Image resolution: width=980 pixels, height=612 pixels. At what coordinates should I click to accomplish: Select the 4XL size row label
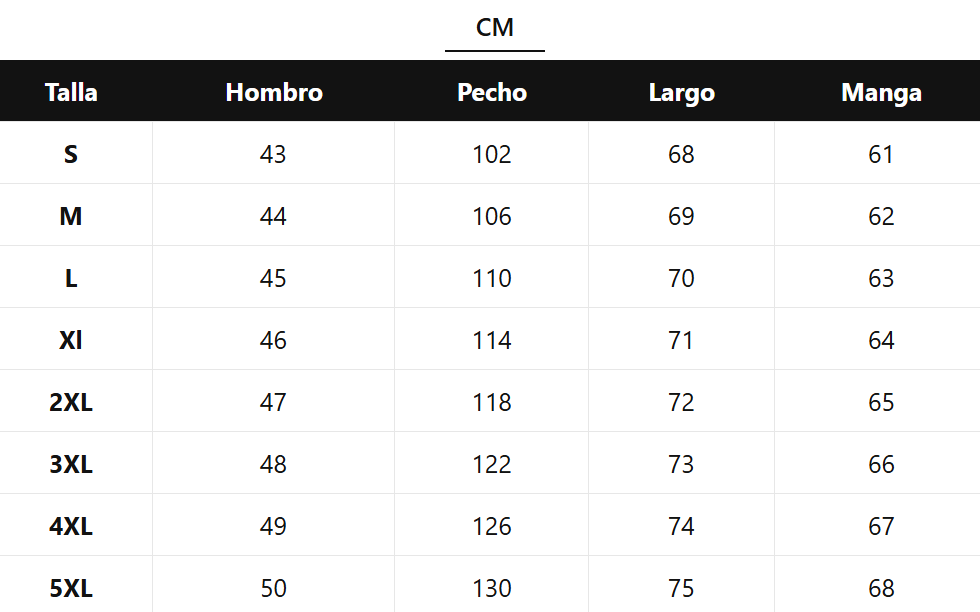point(71,527)
